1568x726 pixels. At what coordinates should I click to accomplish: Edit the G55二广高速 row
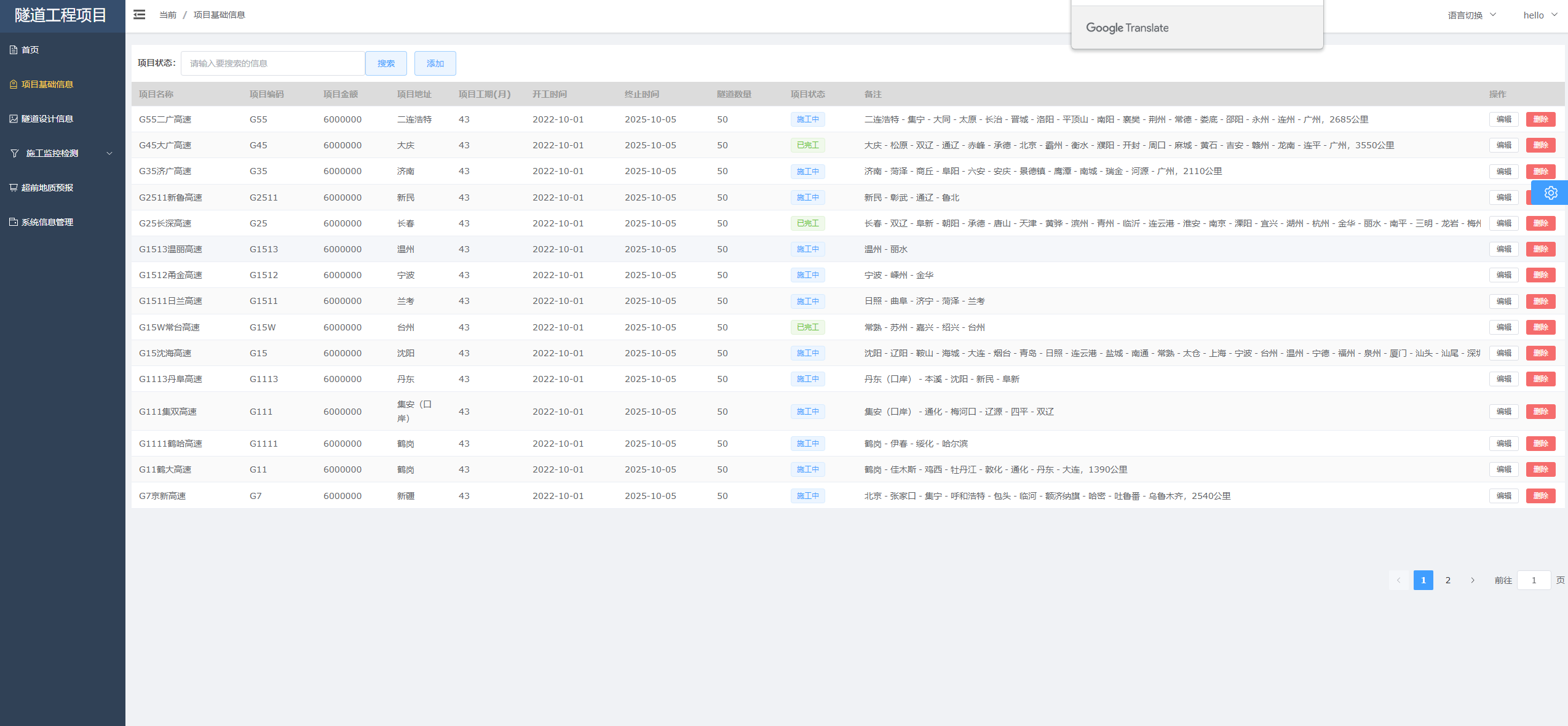[1504, 119]
